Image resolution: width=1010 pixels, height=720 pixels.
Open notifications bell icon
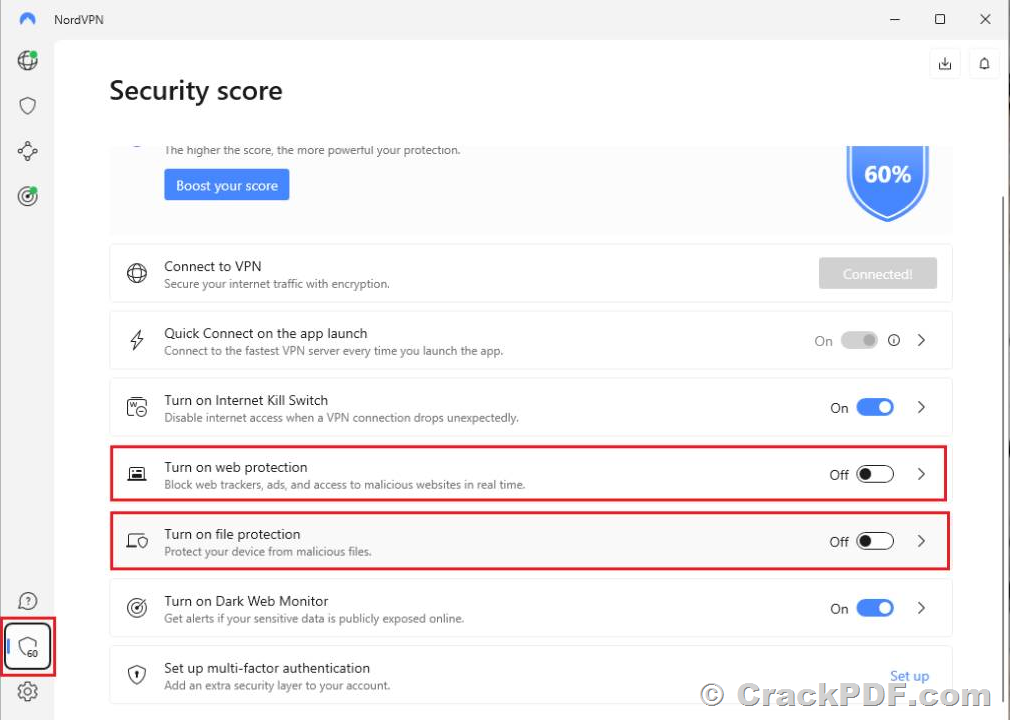(x=984, y=64)
